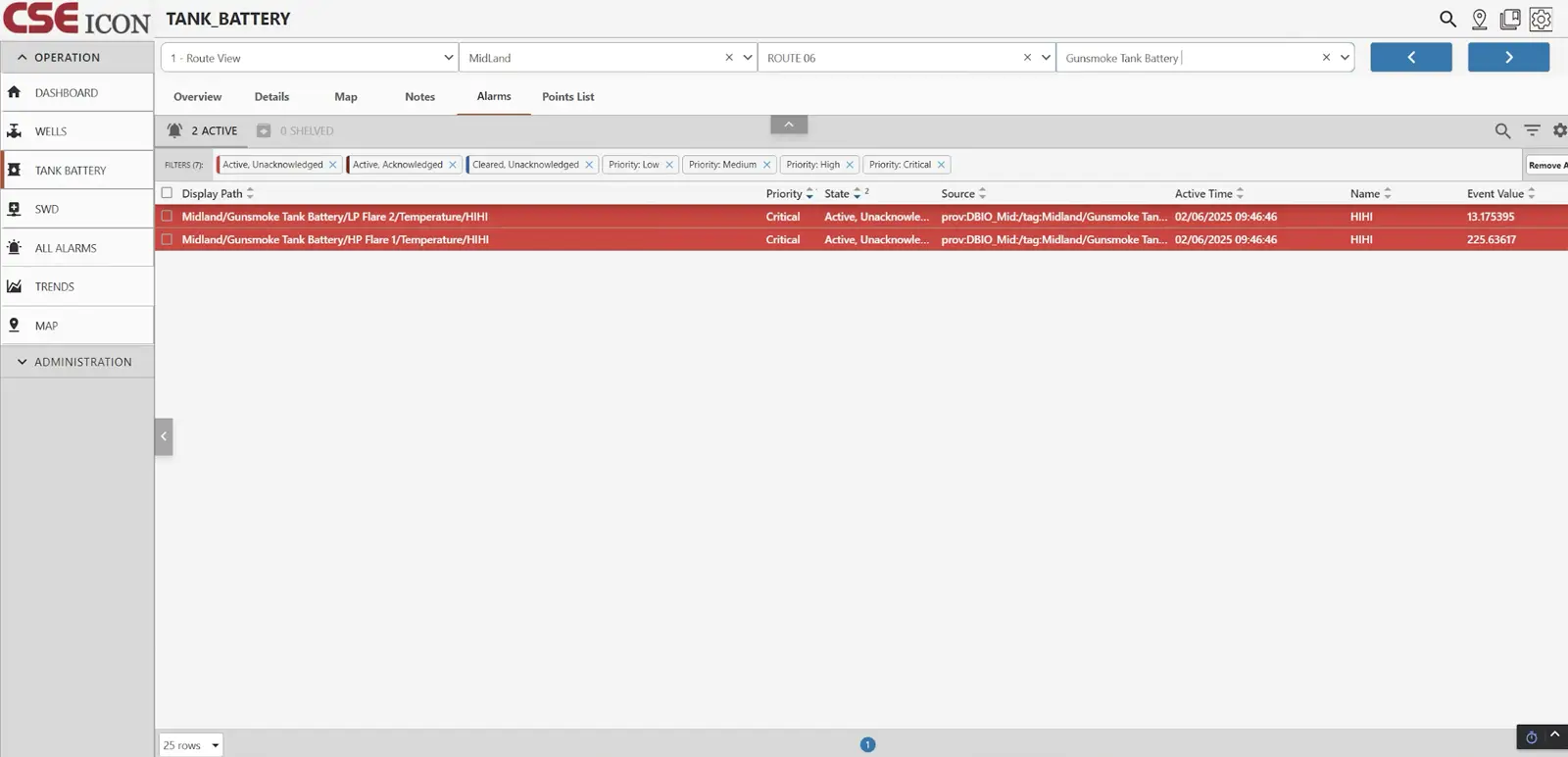
Task: Open settings gear in top header
Action: (x=1541, y=19)
